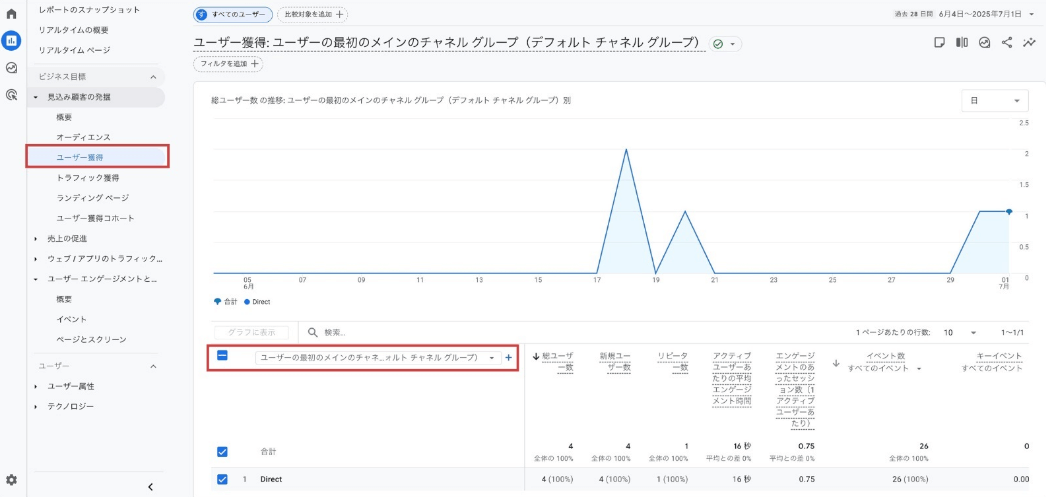Click the 比較対象を追加 button
1046x497 pixels.
[313, 14]
